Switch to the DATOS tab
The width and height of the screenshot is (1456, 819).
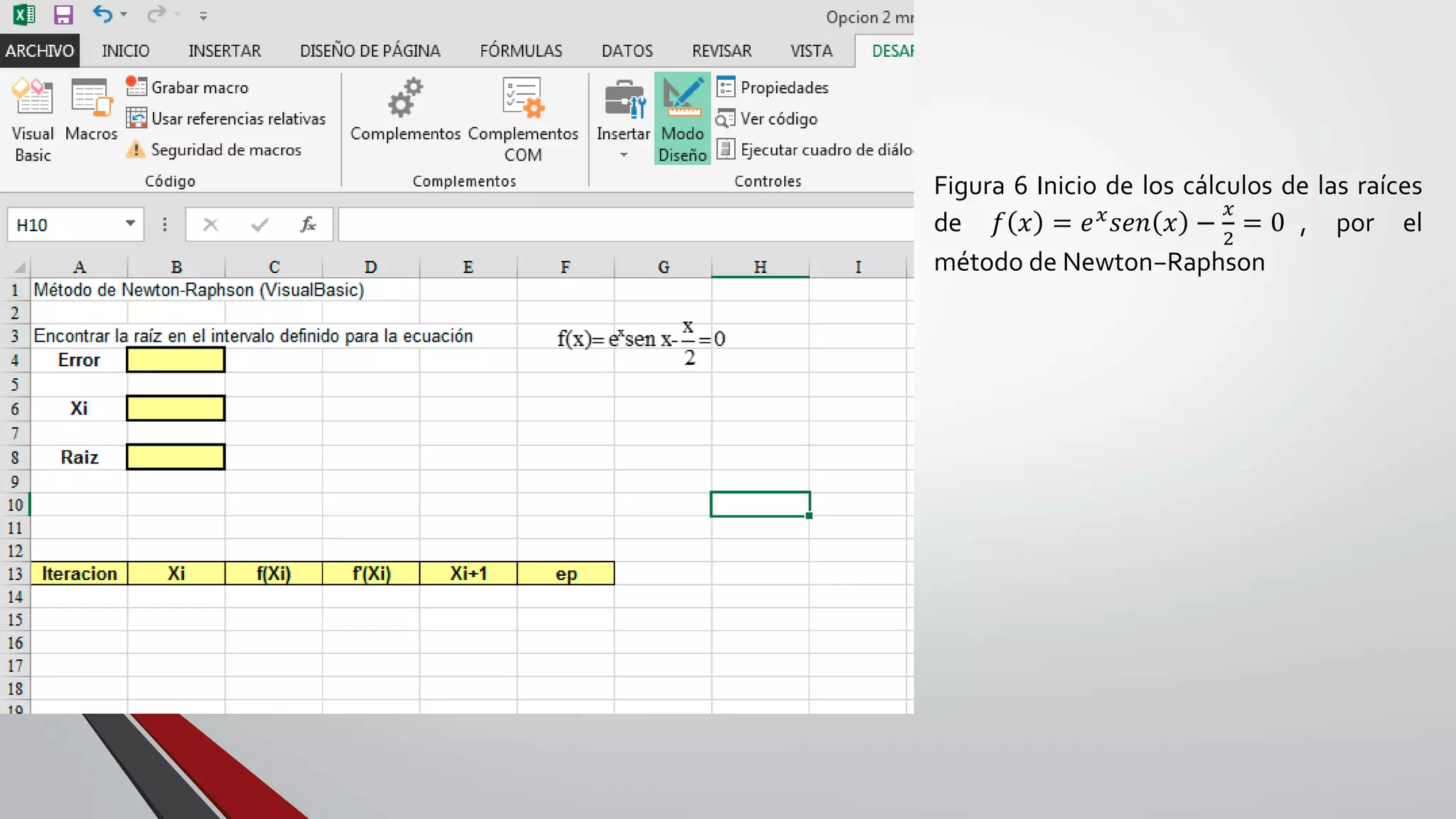click(627, 50)
